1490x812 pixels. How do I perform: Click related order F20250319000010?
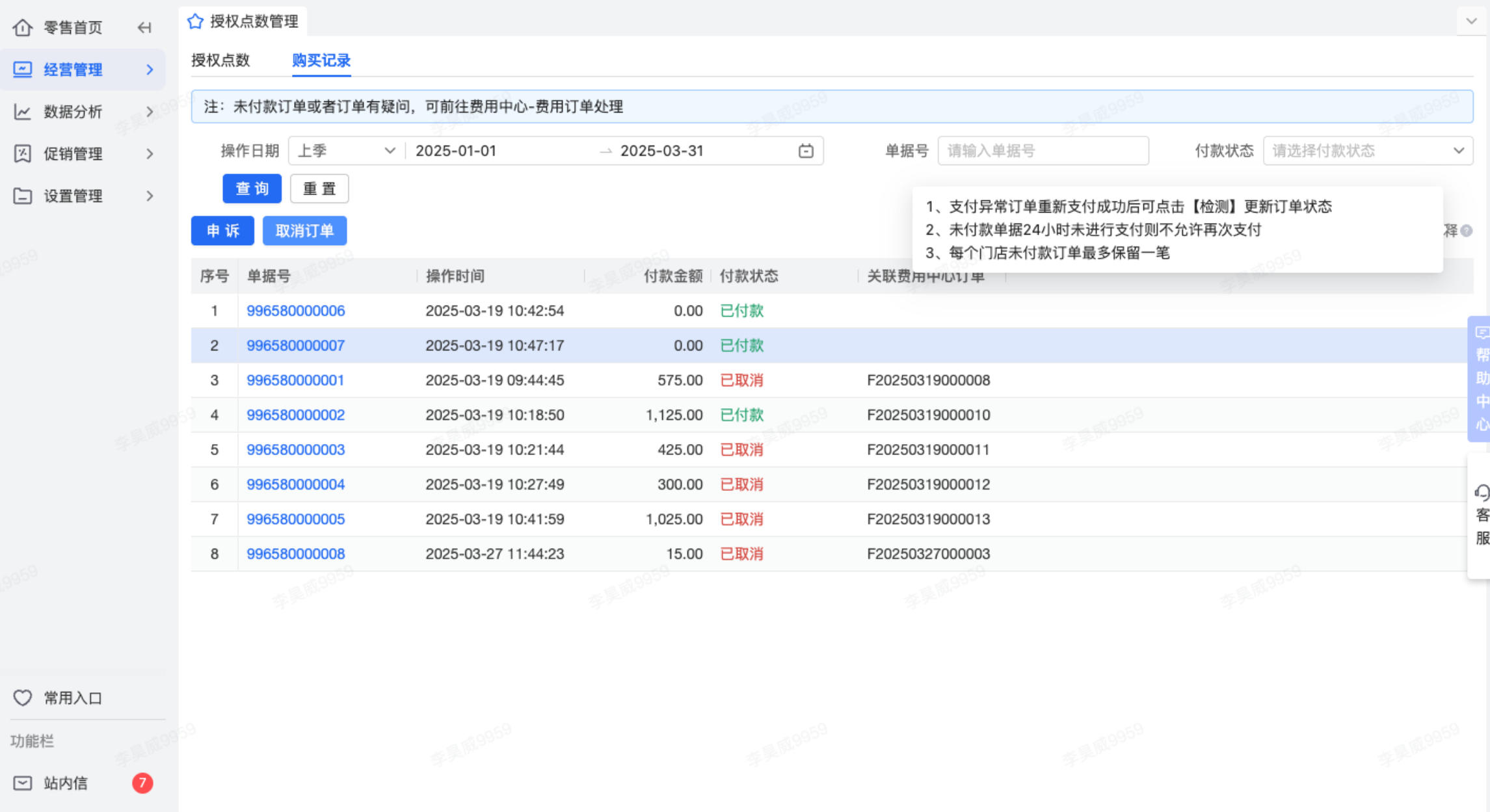pos(928,415)
